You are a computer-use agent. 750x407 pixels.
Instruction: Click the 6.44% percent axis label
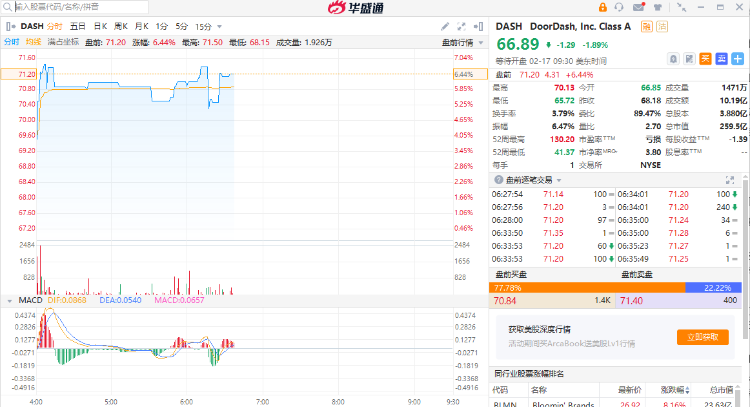point(463,74)
